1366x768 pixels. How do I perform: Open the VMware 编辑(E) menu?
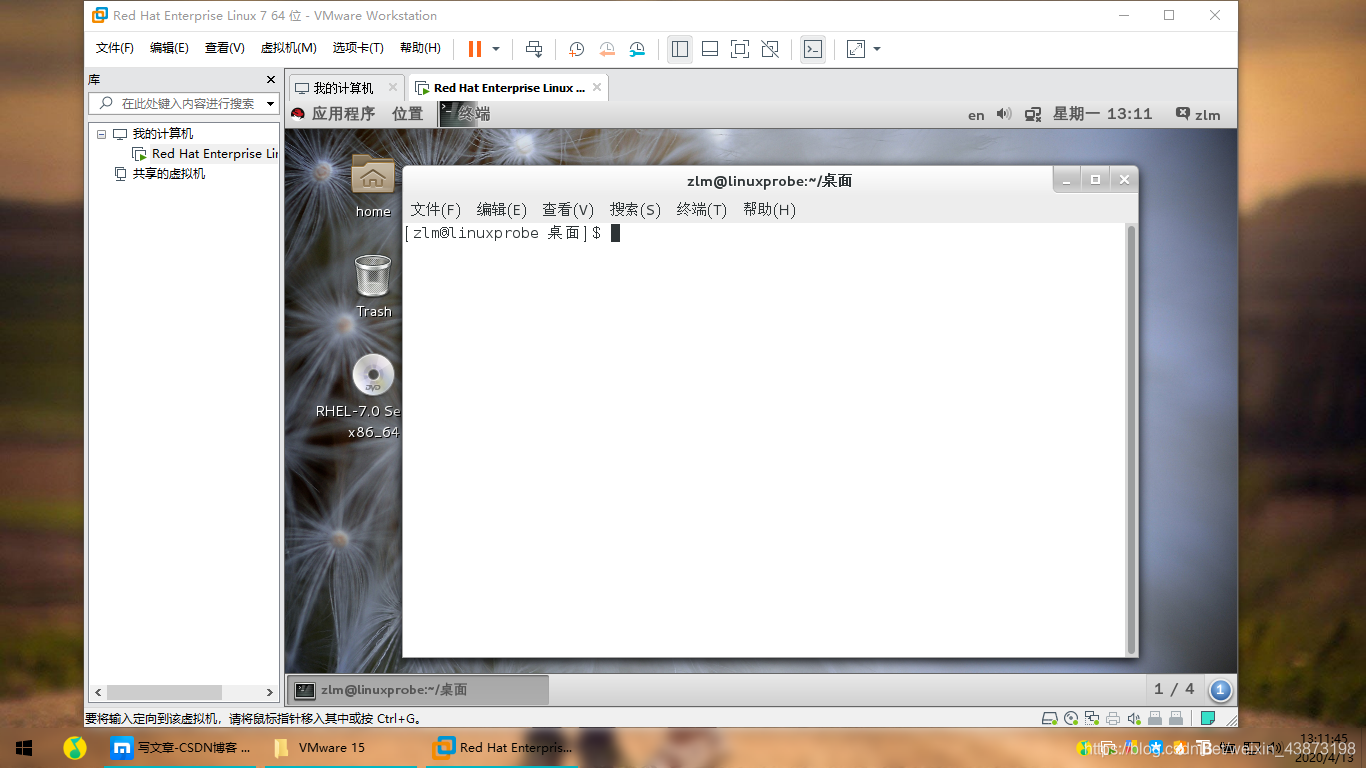pos(169,48)
